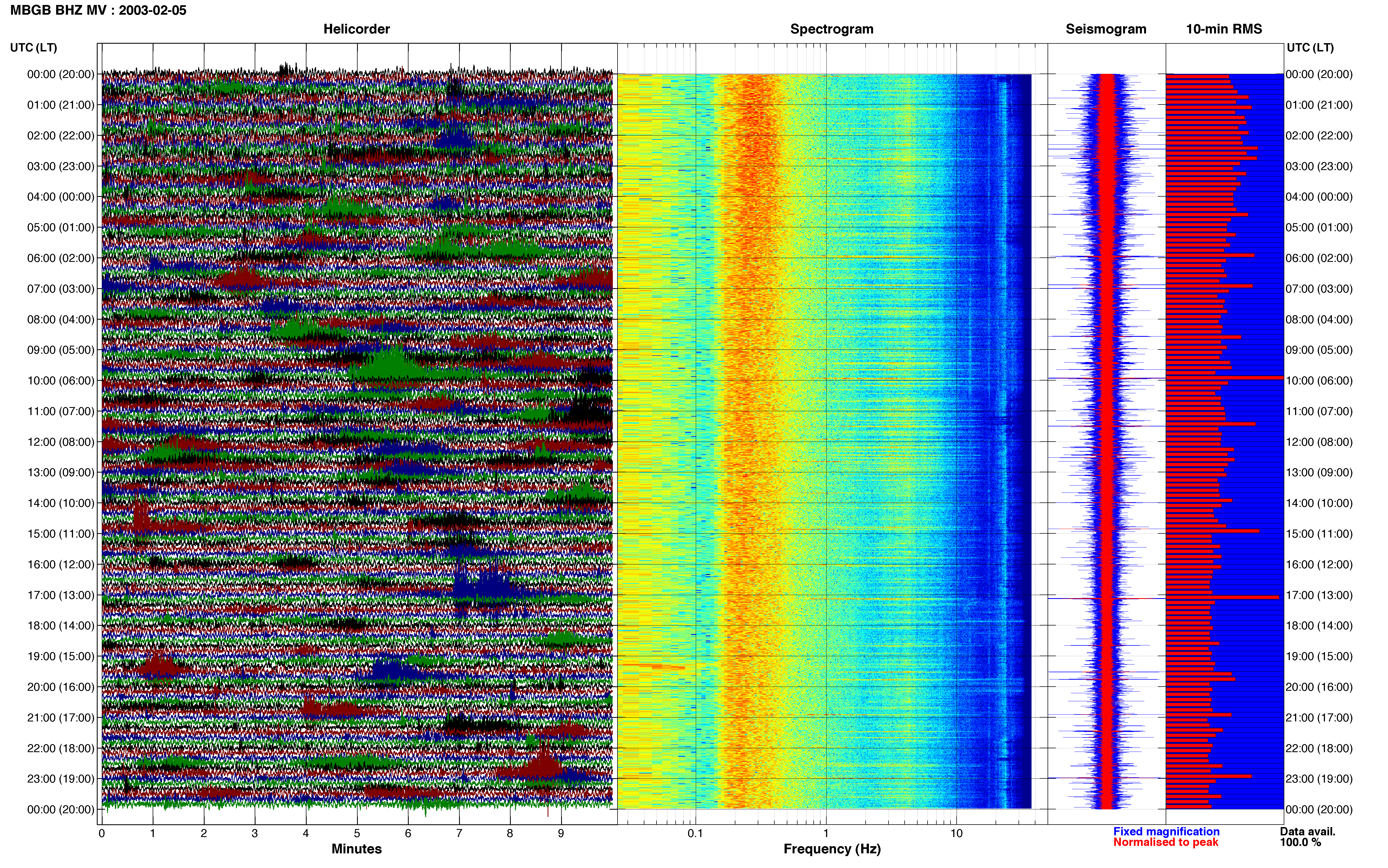Click the '10' frequency tick label
This screenshot has width=1388, height=868.
(956, 833)
